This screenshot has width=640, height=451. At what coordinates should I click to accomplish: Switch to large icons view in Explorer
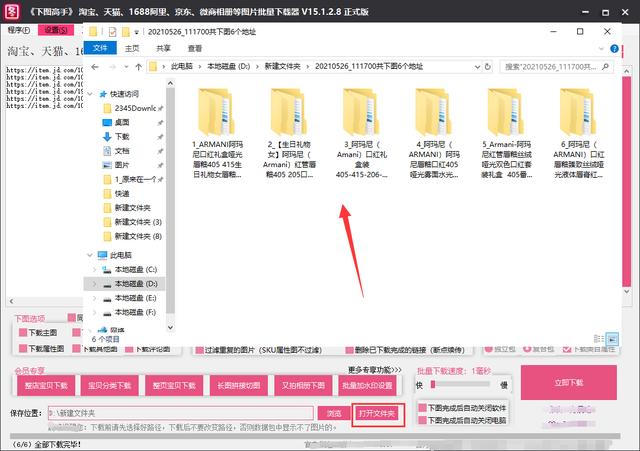(612, 339)
